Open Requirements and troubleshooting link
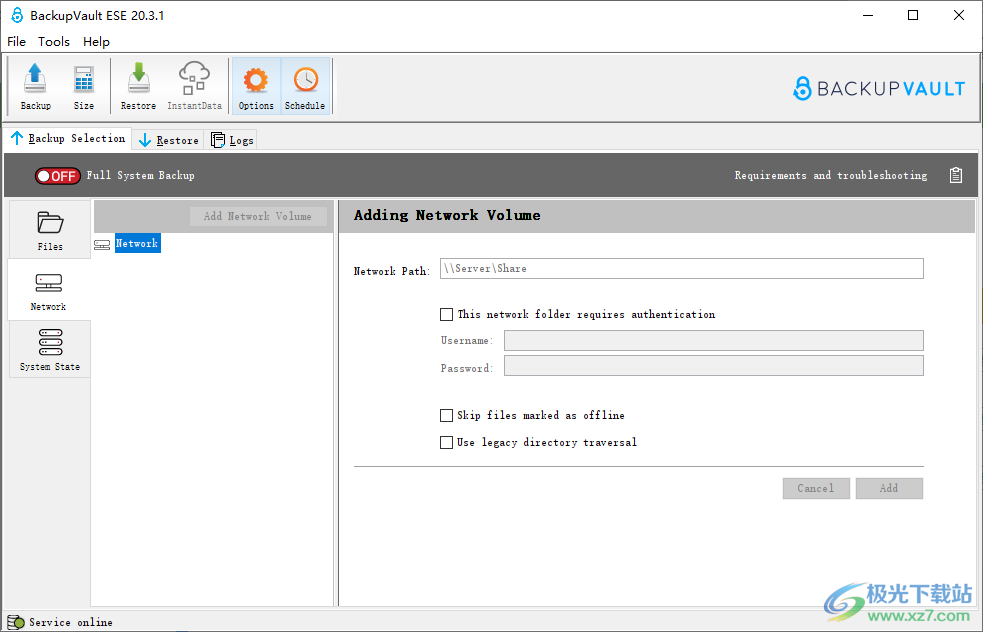Screen dimensions: 983x632 pyautogui.click(x=830, y=176)
